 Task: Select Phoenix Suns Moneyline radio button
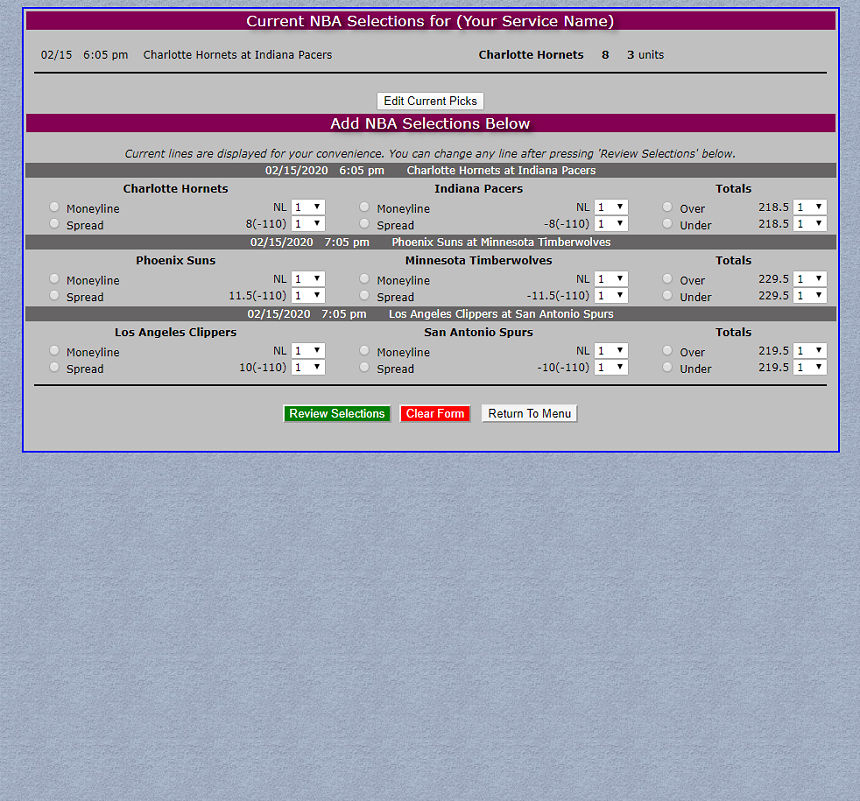tap(54, 279)
